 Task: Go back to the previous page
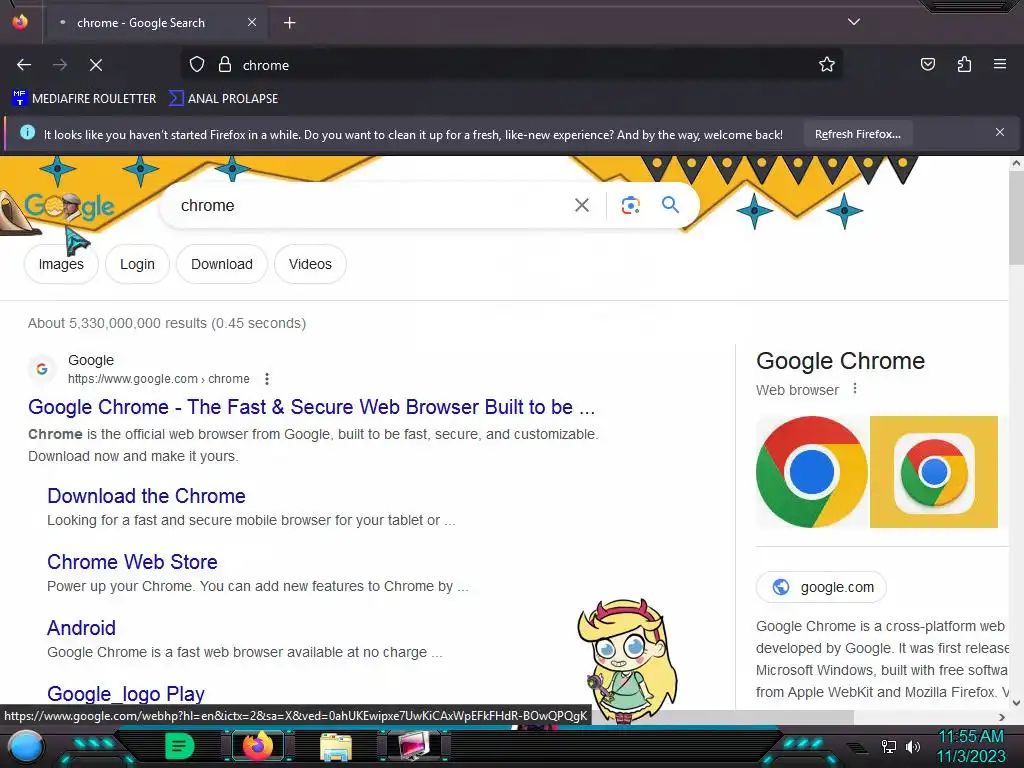point(24,65)
